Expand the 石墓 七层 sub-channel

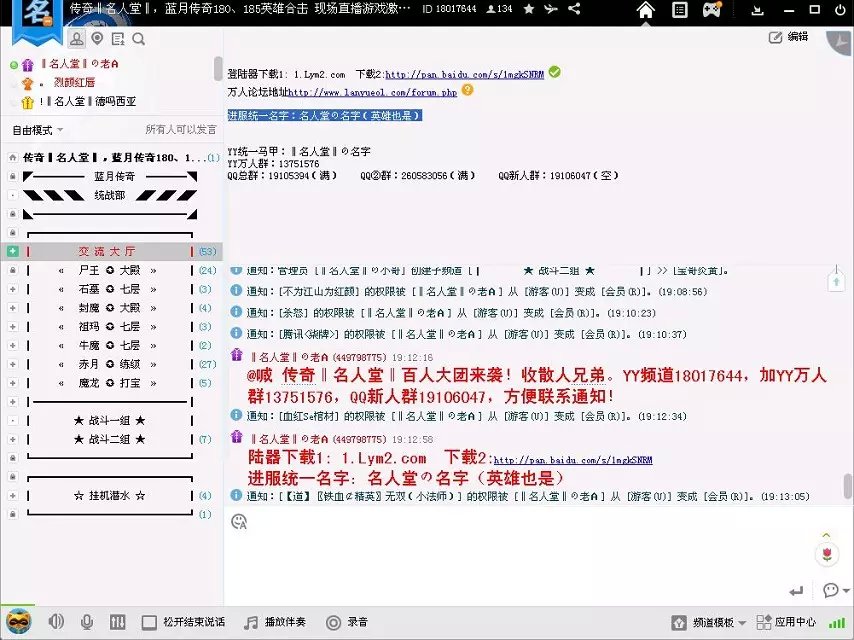point(12,289)
